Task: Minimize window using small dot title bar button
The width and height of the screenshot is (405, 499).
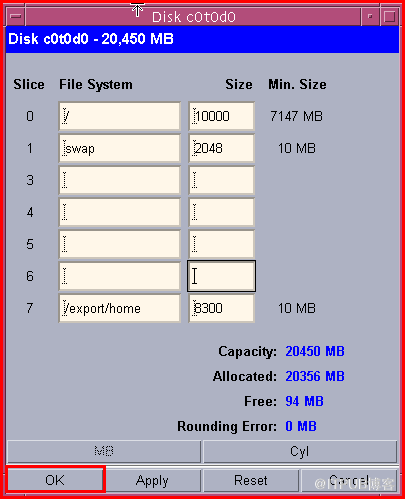Action: coord(370,16)
